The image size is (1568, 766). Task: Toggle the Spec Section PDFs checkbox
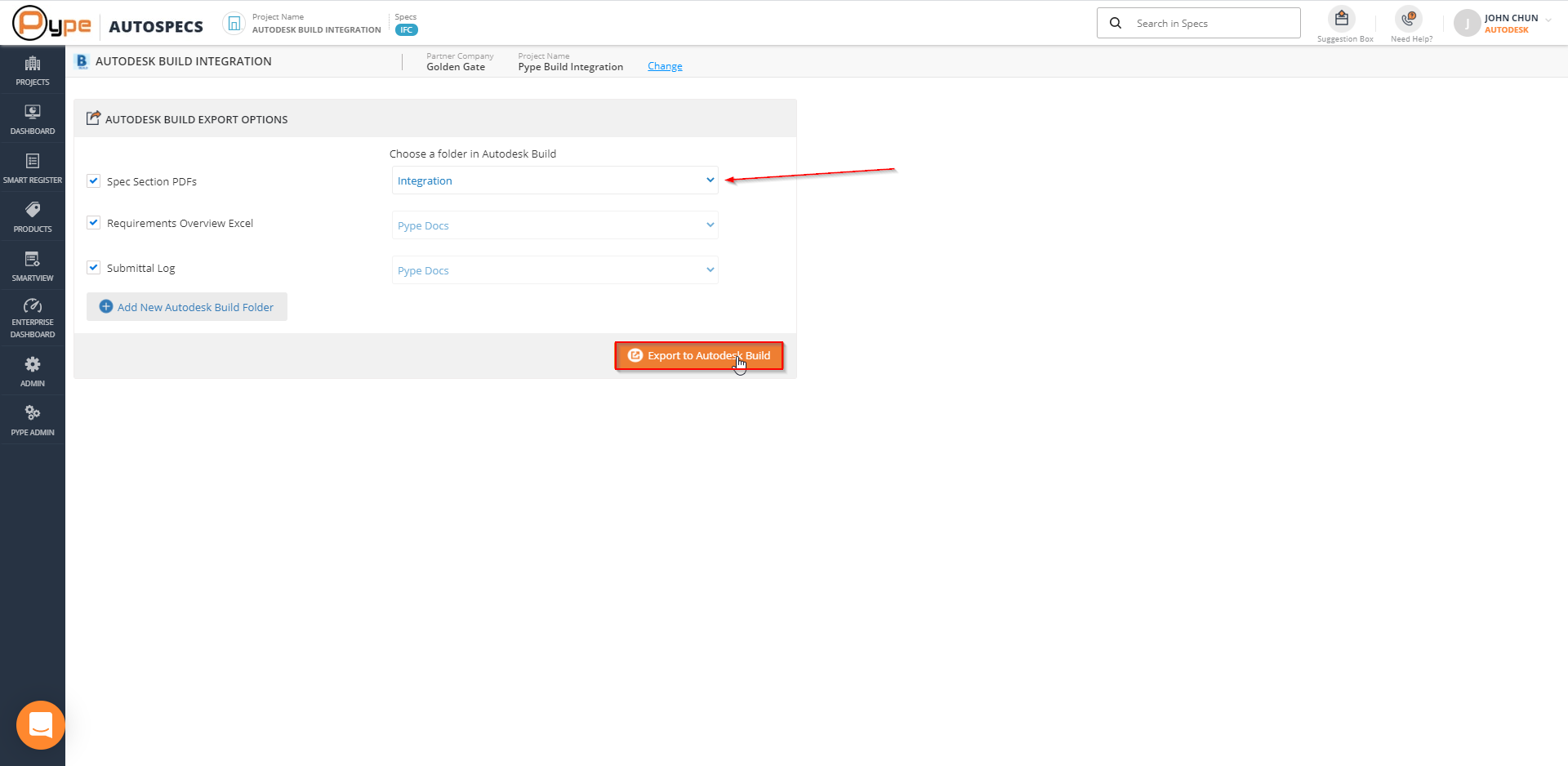point(94,181)
